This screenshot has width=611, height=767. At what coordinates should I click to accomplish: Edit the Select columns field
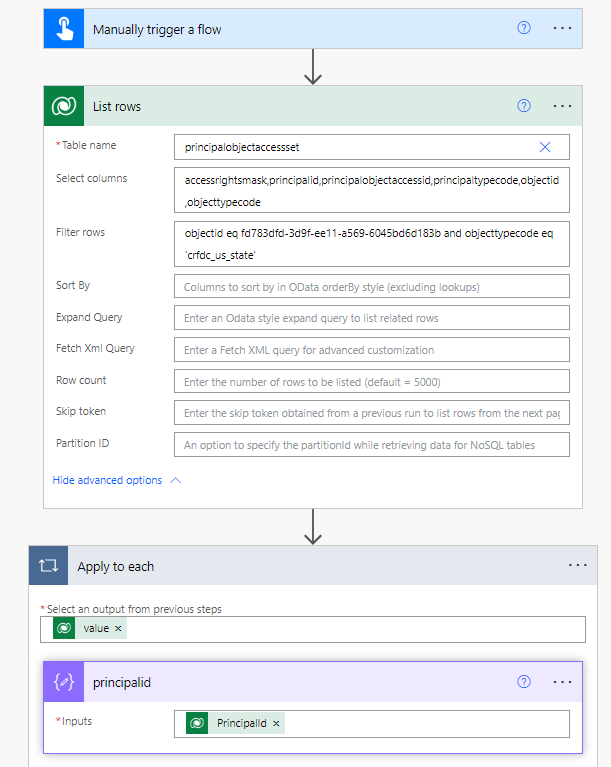(x=372, y=190)
